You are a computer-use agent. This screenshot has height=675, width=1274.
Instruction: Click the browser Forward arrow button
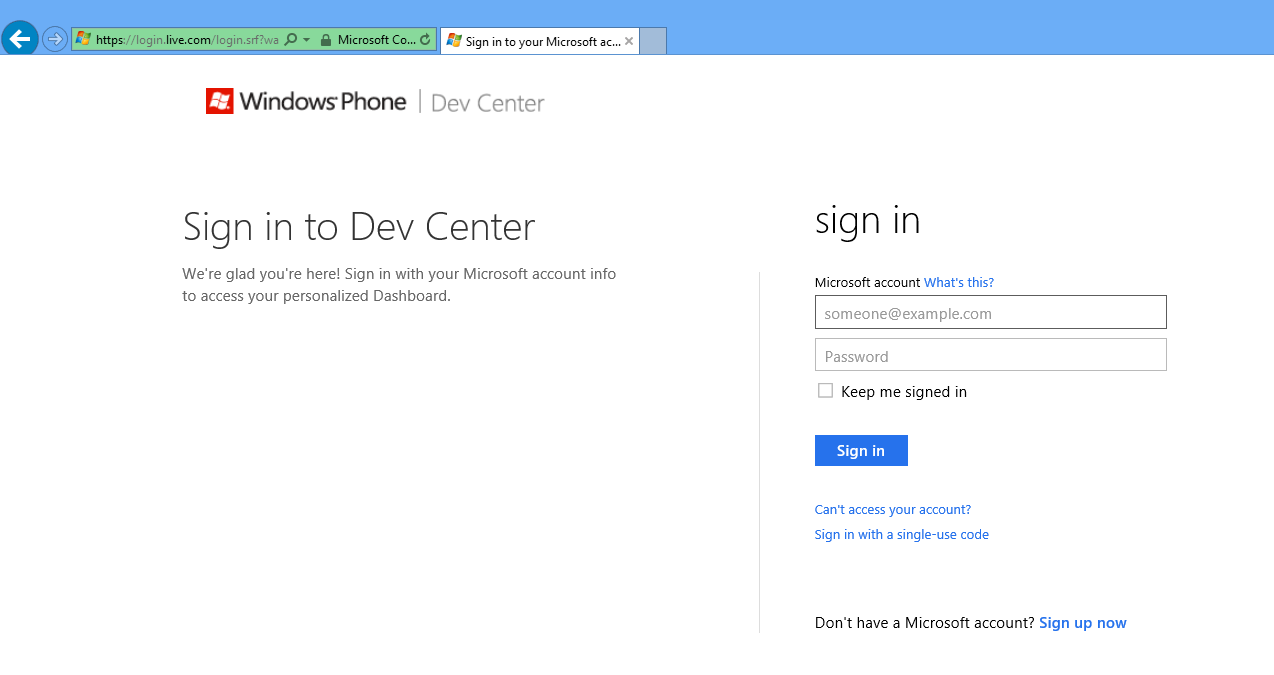tap(55, 40)
